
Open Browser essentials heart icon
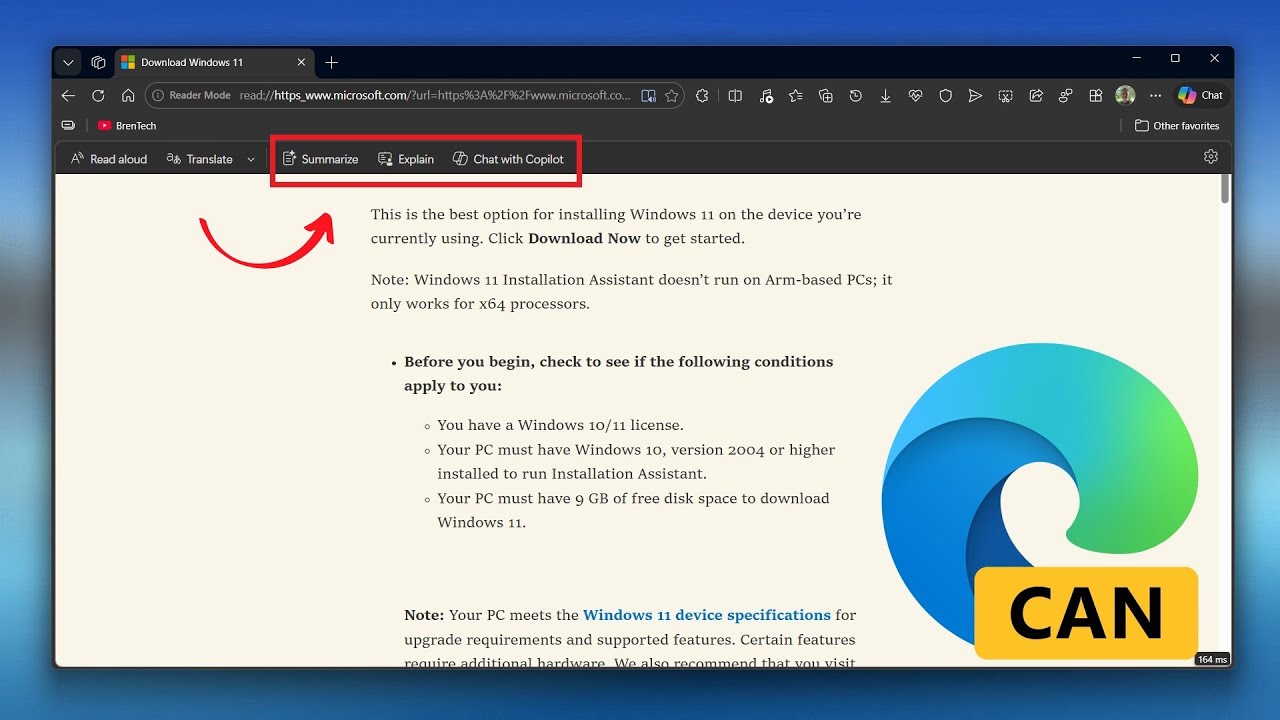[915, 96]
